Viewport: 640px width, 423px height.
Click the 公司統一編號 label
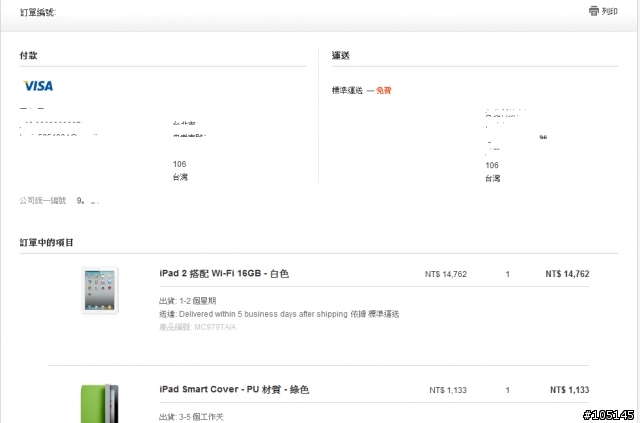(42, 200)
